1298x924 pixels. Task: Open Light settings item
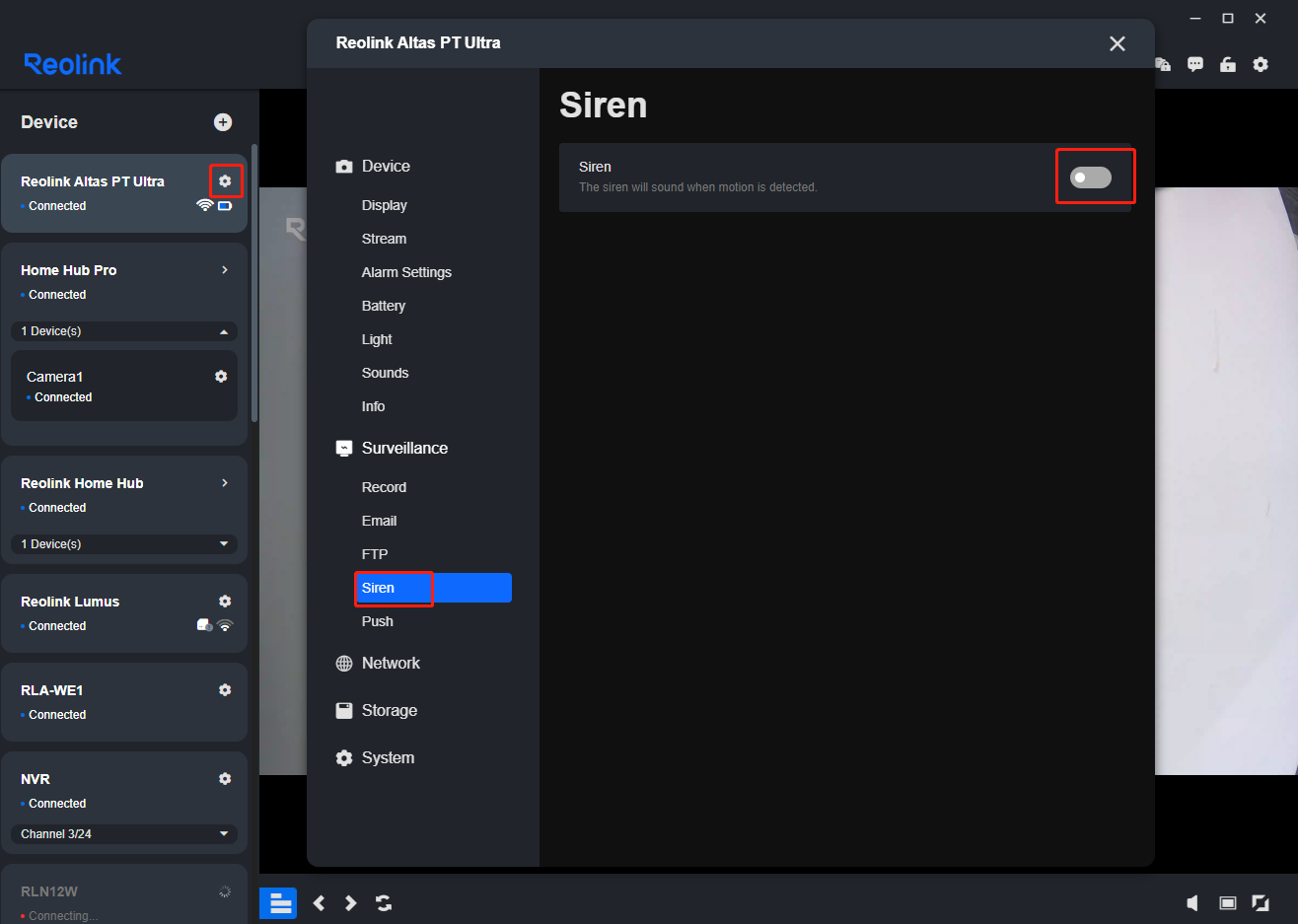tap(377, 339)
